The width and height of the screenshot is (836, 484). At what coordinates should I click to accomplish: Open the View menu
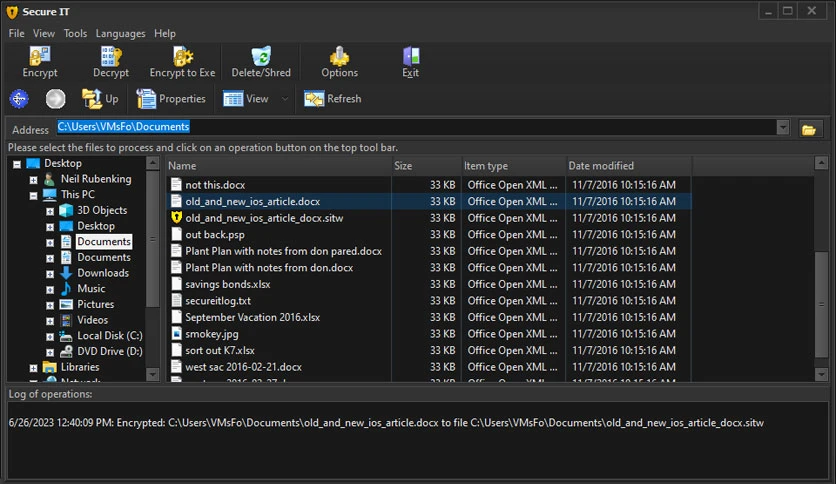[44, 33]
